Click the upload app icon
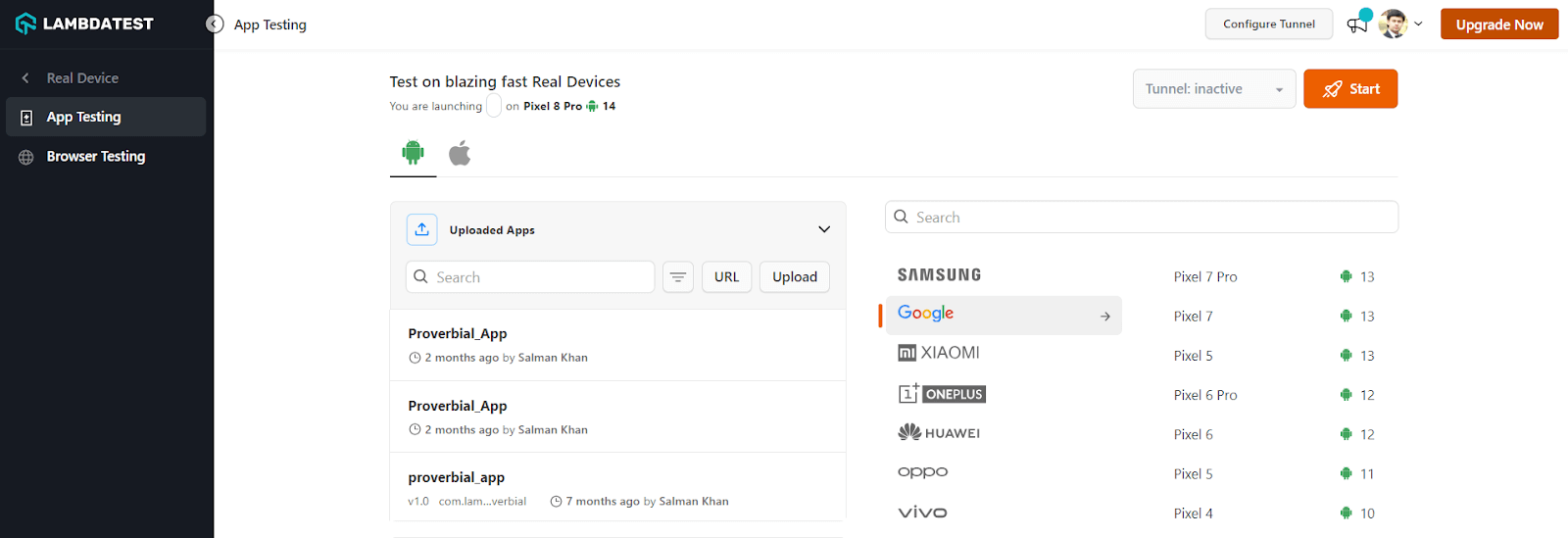This screenshot has width=1568, height=538. pos(421,229)
